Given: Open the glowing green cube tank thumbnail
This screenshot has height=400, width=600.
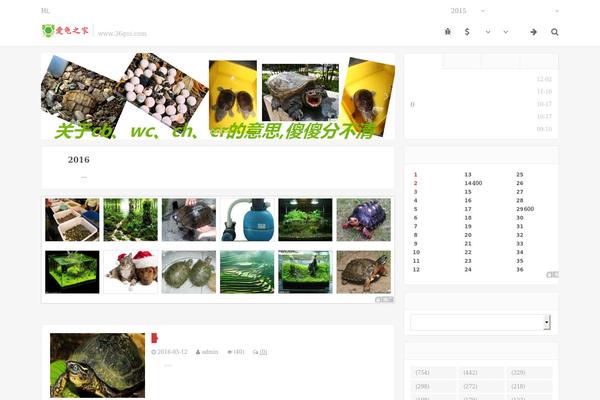Looking at the screenshot, I should pos(72,272).
